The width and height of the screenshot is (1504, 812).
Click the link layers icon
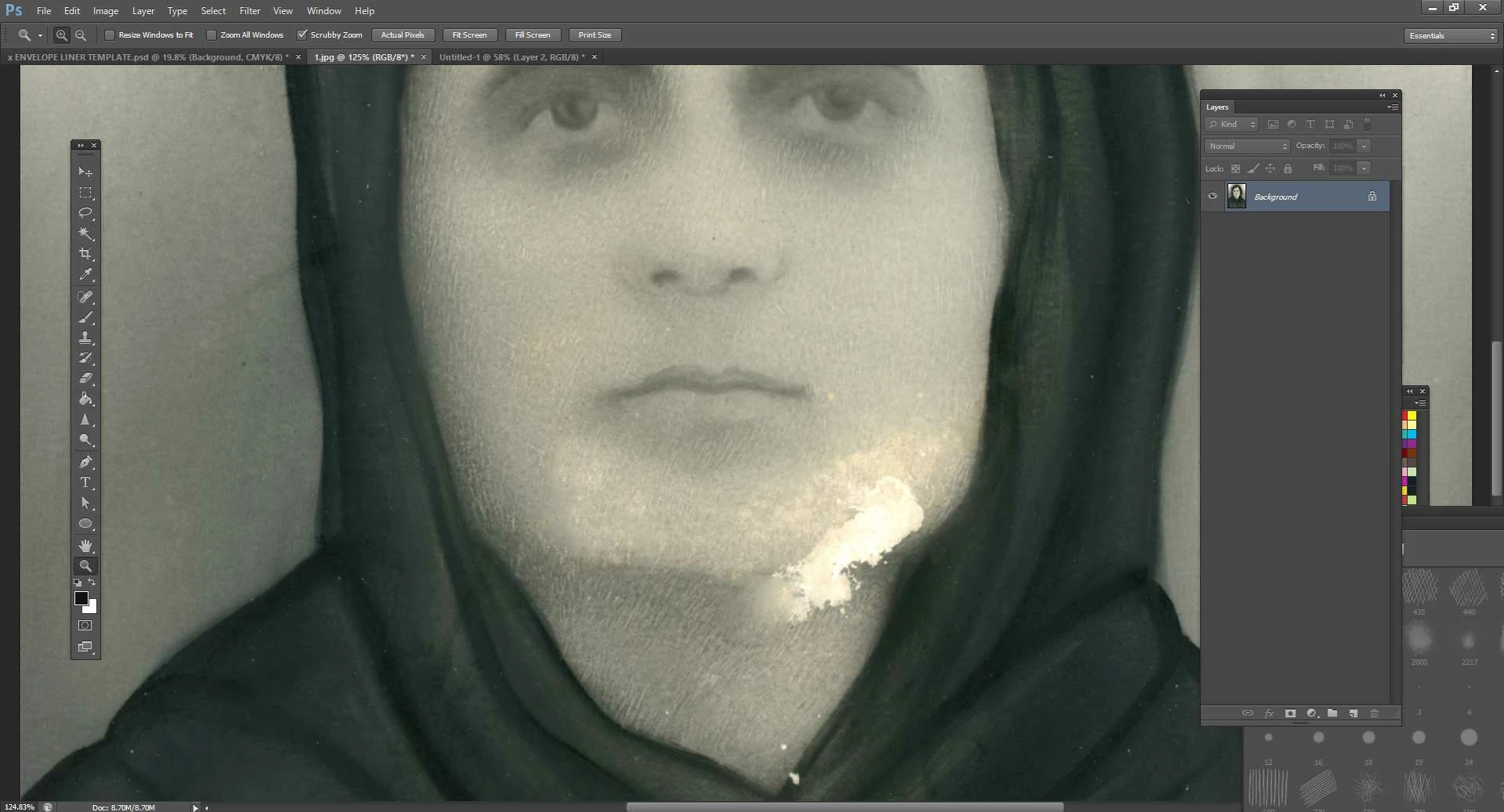(1248, 713)
